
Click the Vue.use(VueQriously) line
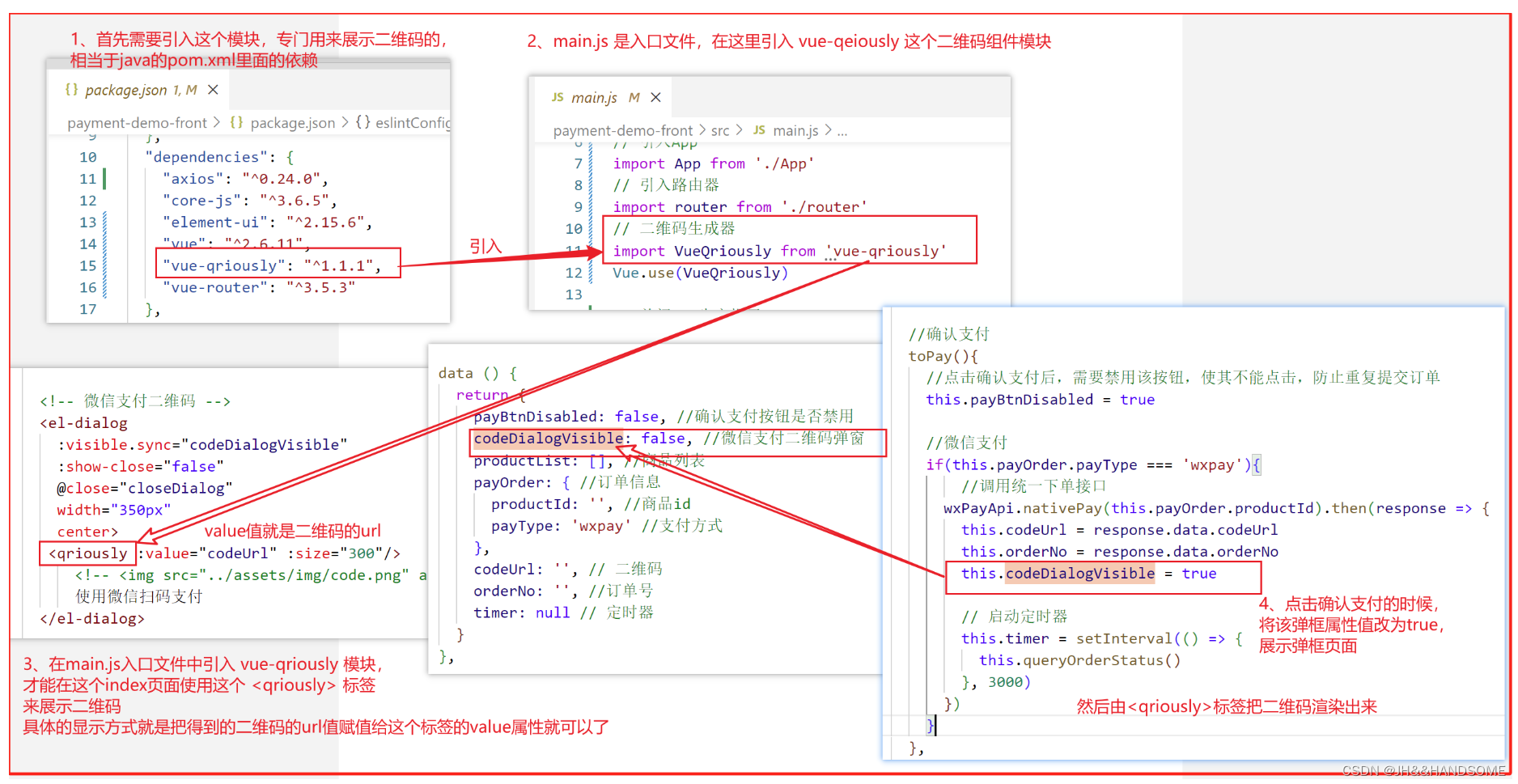point(700,273)
